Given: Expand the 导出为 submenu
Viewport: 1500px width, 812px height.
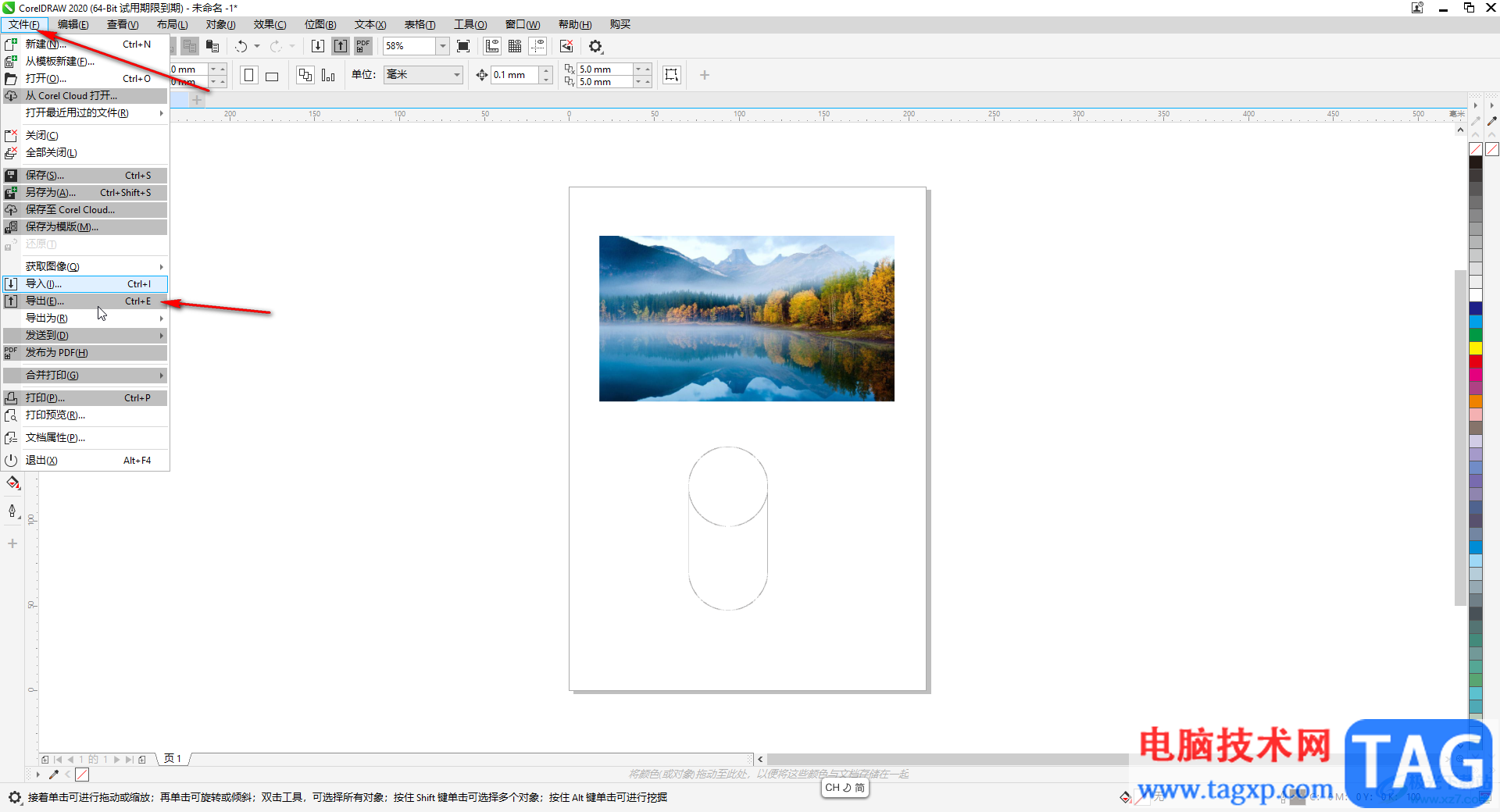Looking at the screenshot, I should tap(85, 319).
